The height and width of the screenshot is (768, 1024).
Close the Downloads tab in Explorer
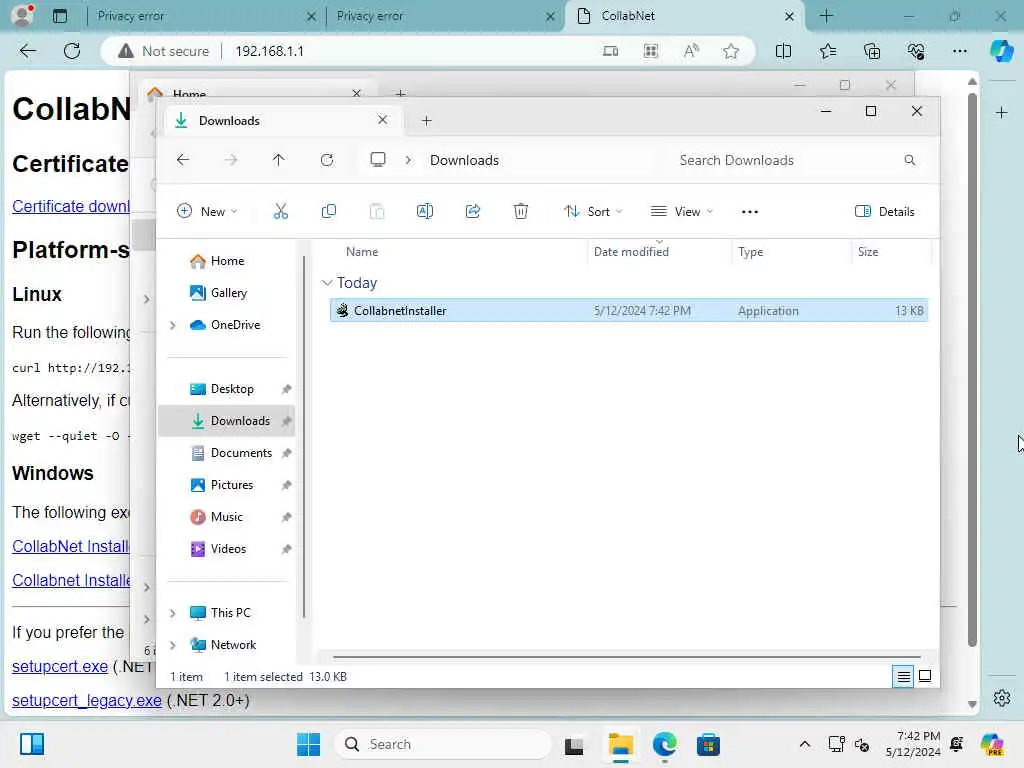[x=382, y=120]
